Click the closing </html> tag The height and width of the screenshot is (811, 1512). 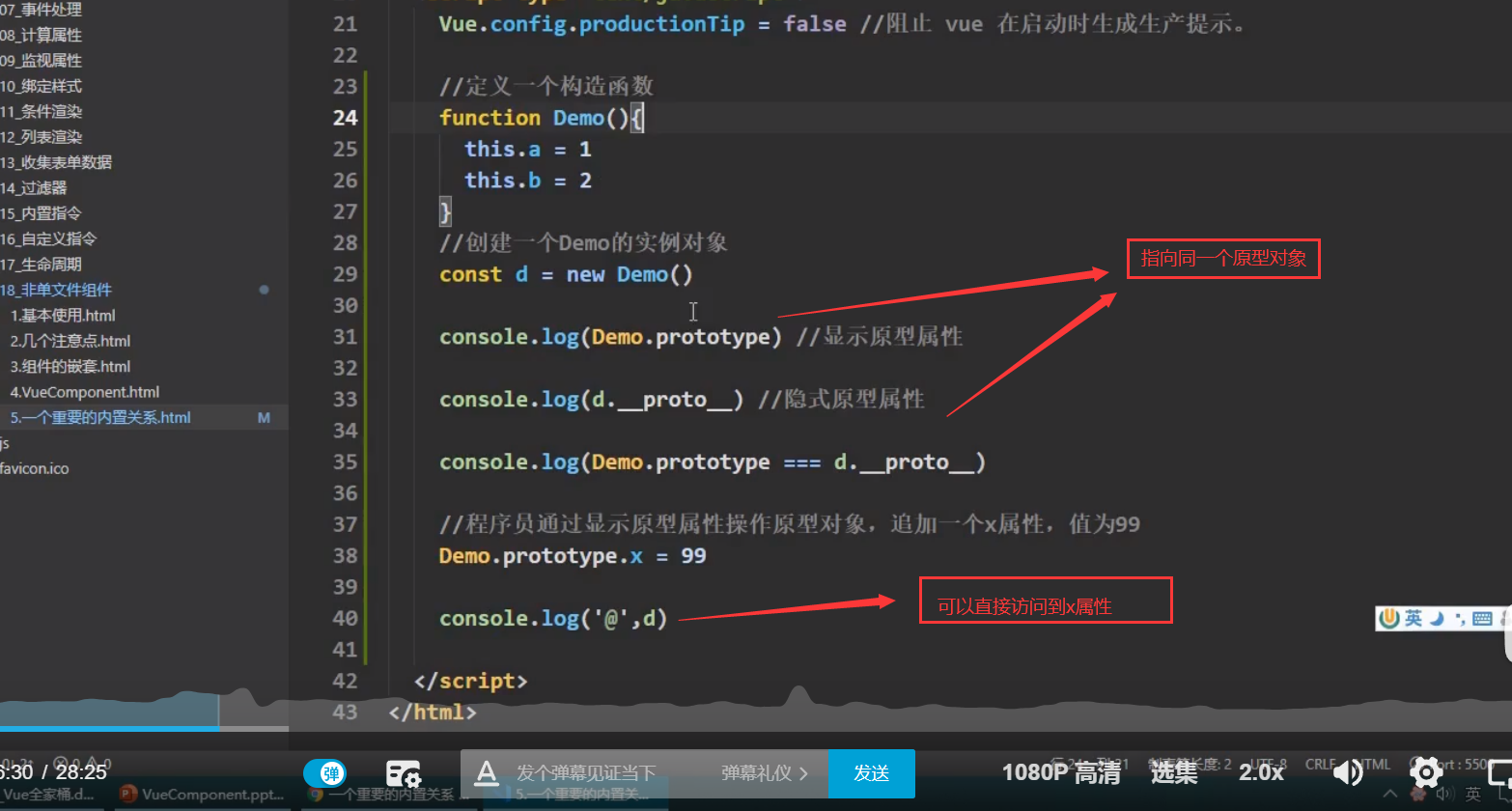pyautogui.click(x=433, y=713)
